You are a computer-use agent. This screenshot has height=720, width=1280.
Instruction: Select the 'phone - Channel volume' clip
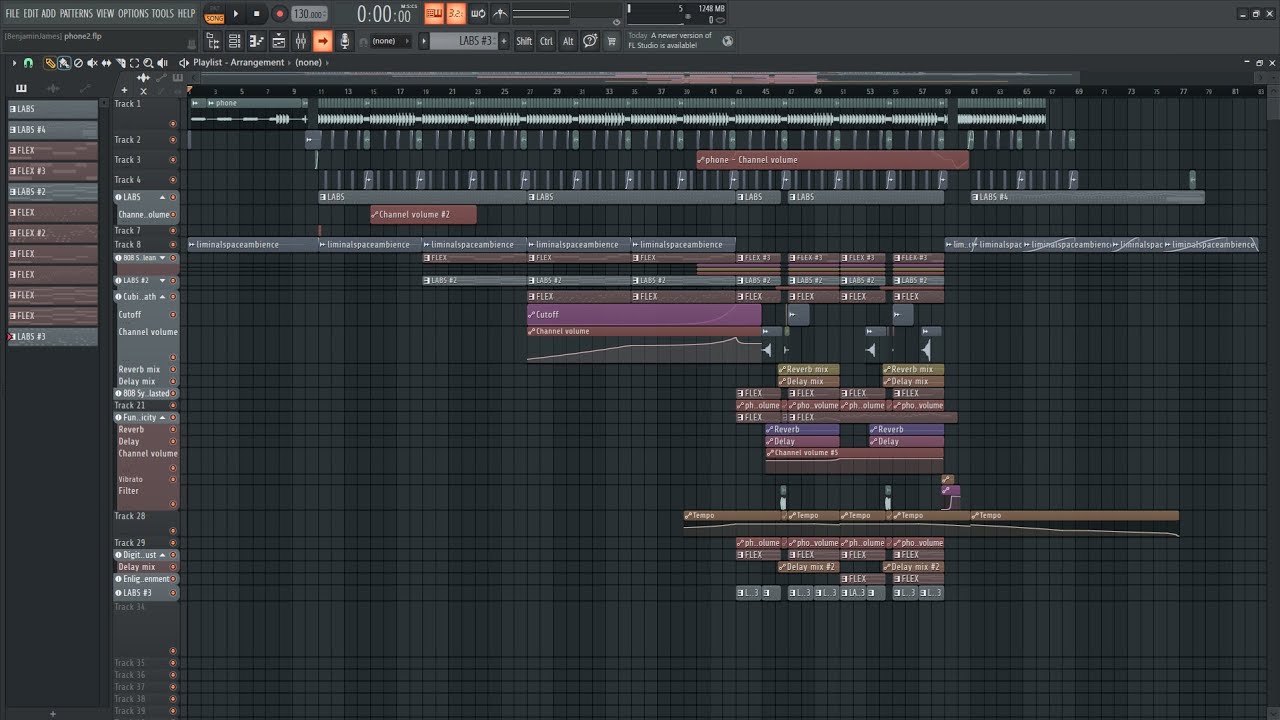[832, 160]
